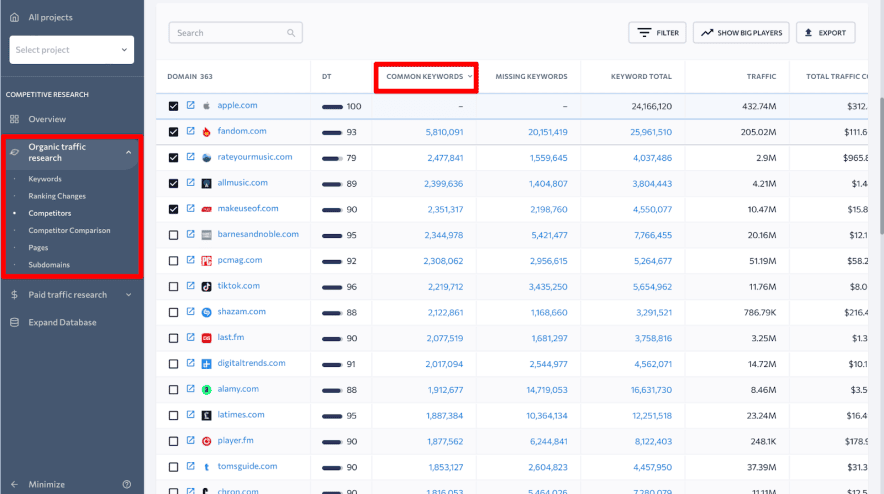Click the help icon beside Minimize
884x494 pixels.
(126, 484)
